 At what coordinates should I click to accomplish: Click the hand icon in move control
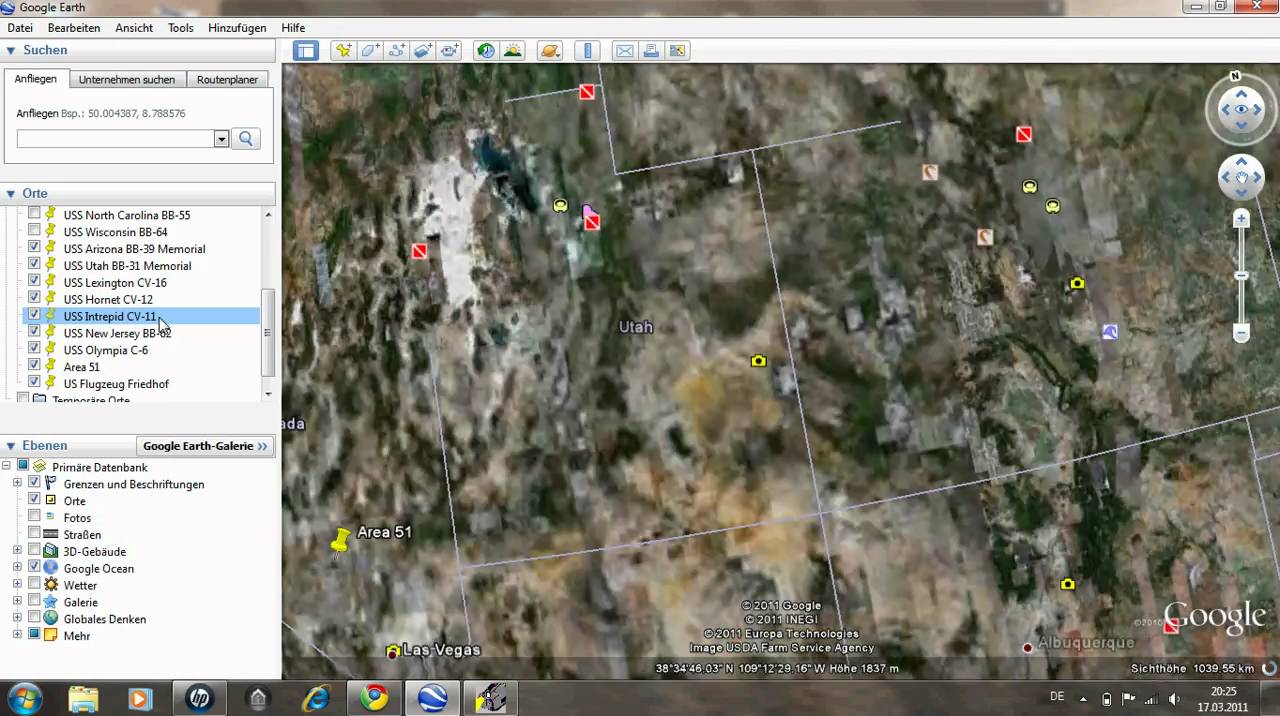1241,178
